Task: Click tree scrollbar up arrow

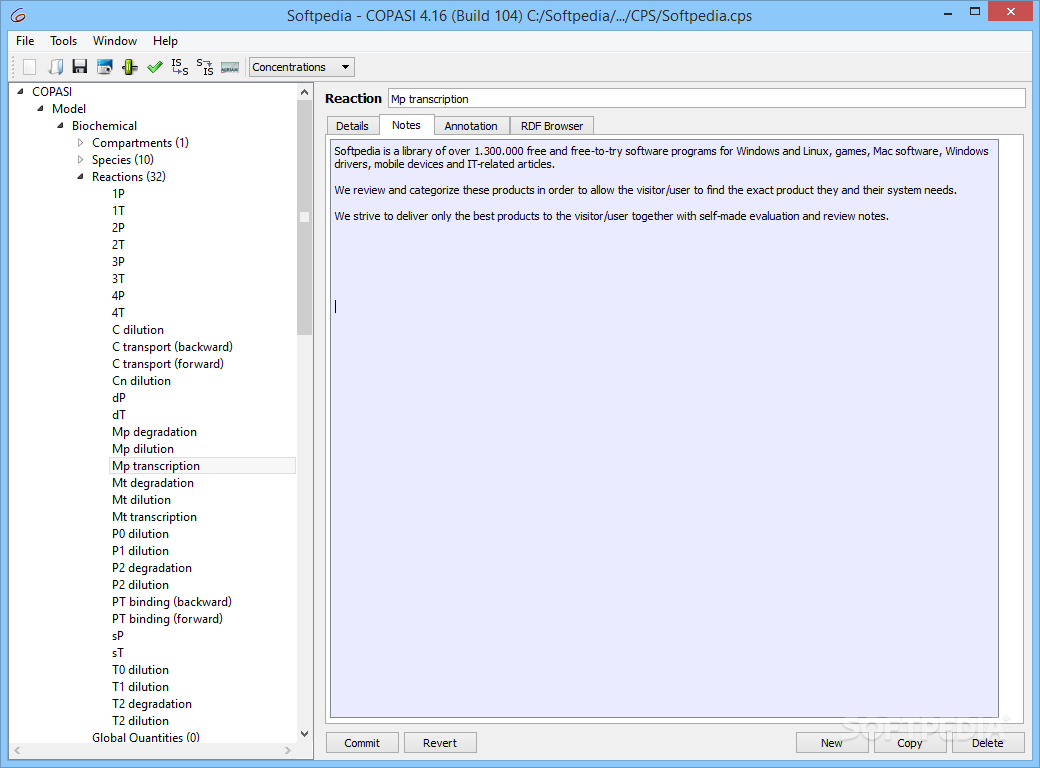Action: [x=304, y=92]
